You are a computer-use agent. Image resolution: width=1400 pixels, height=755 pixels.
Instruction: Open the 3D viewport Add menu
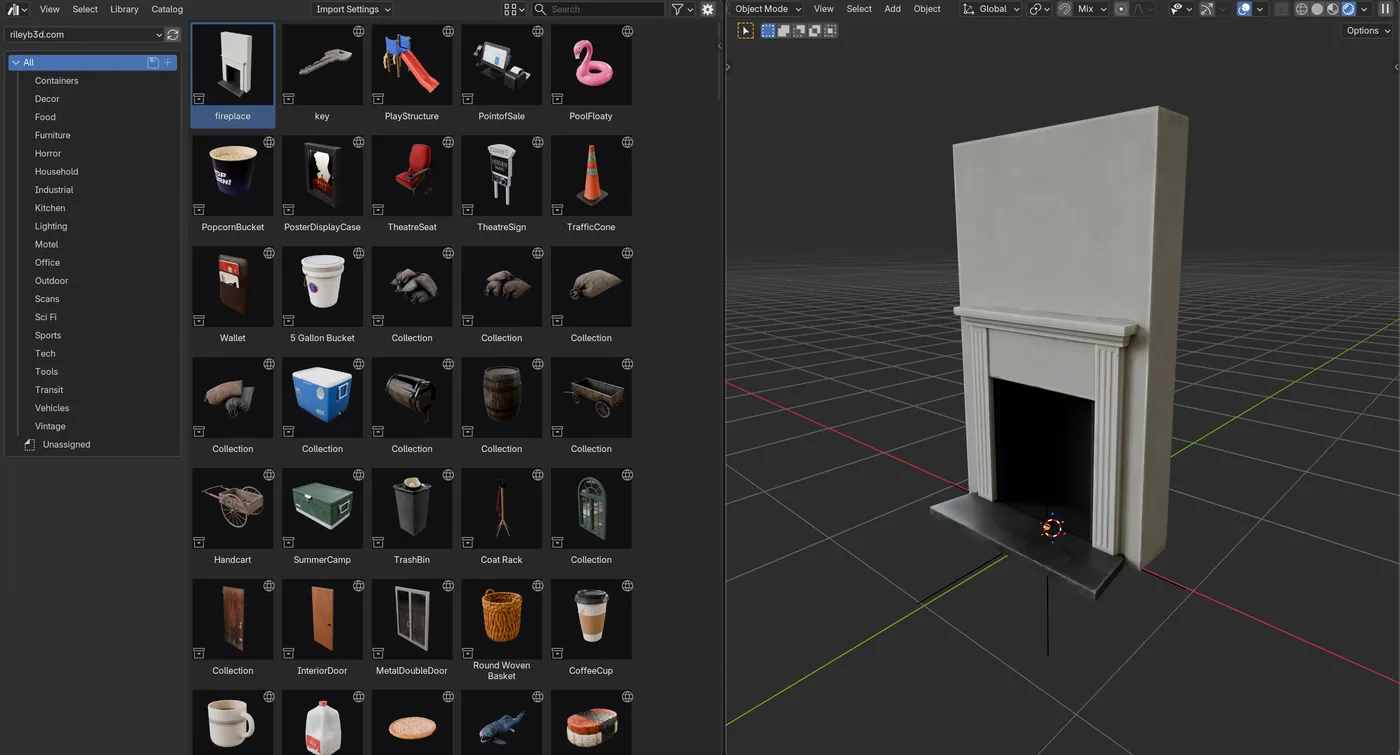coord(892,9)
